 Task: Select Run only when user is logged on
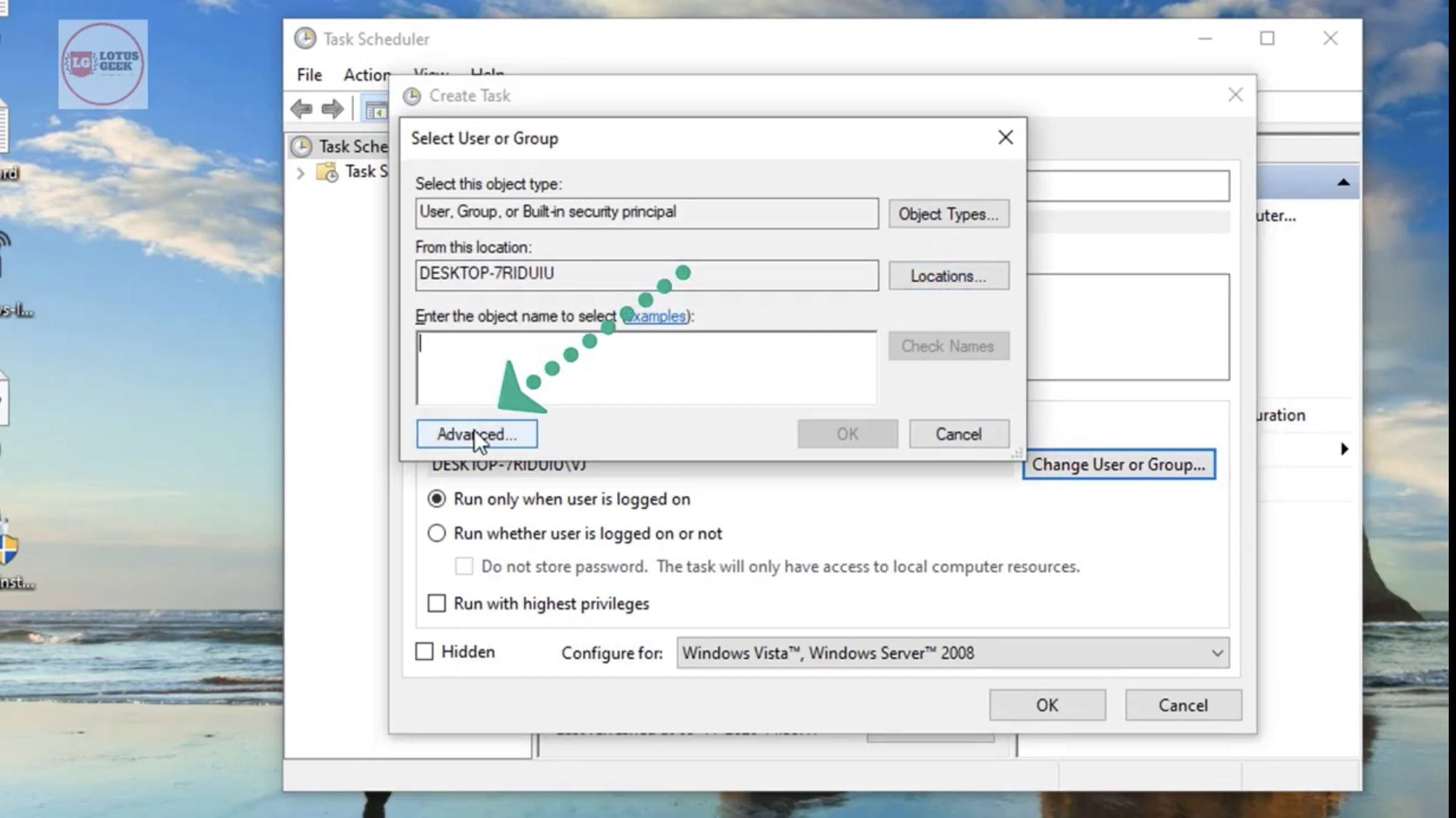560,499
